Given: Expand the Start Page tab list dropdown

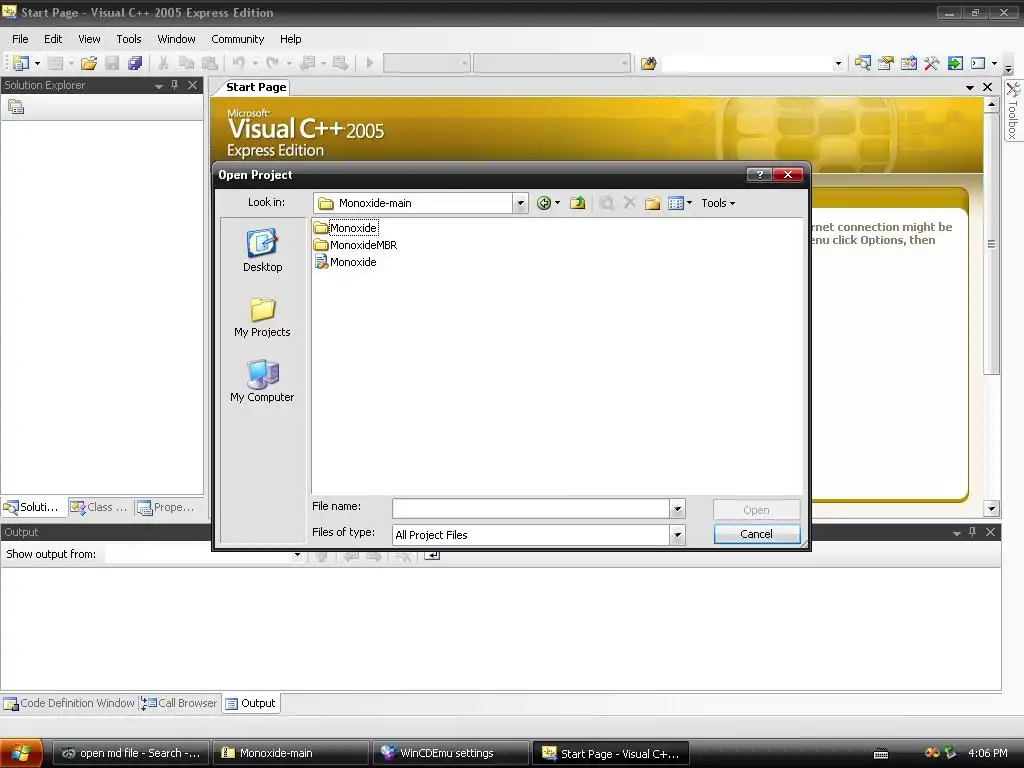Looking at the screenshot, I should pos(970,87).
